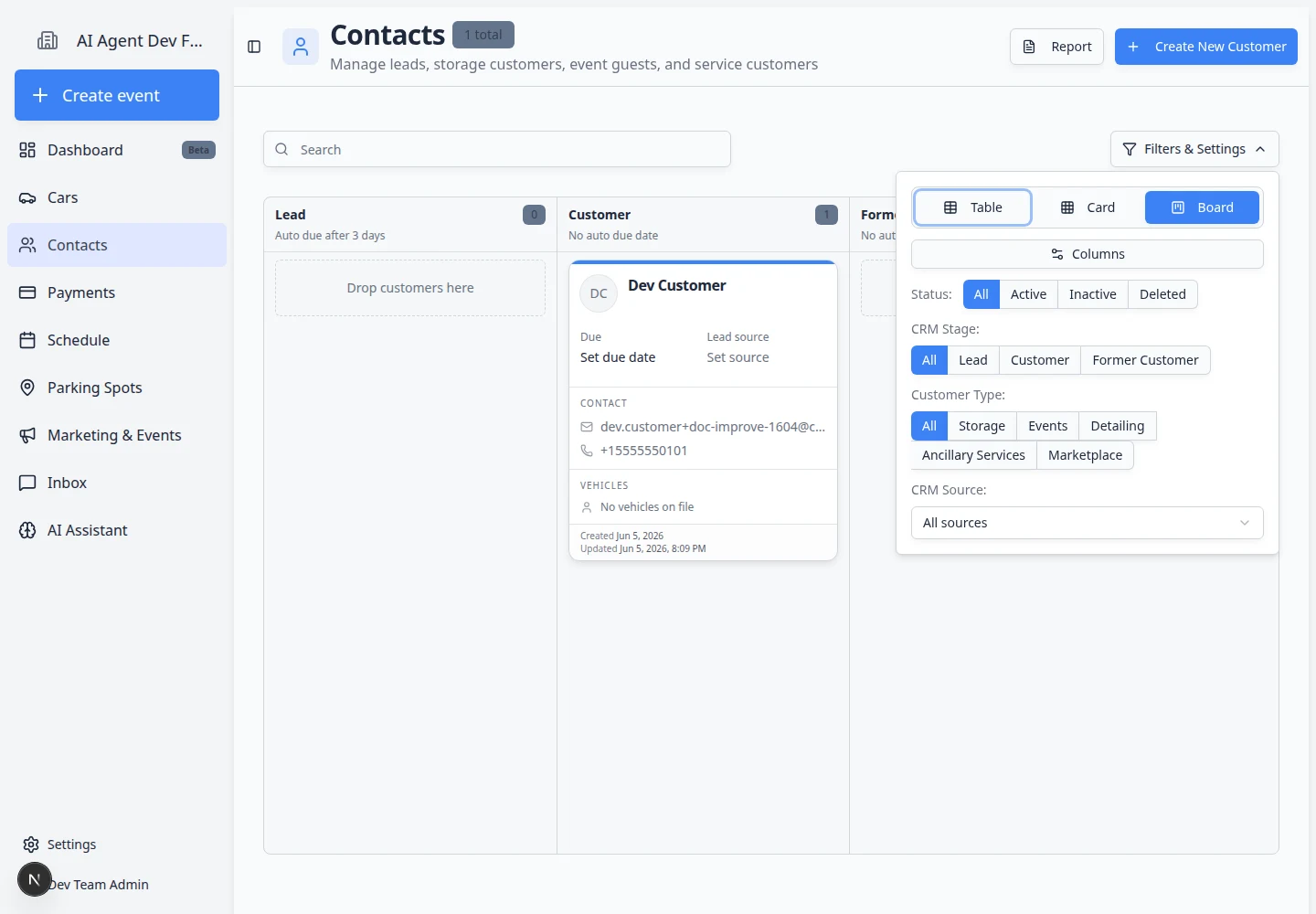
Task: Click the building icon beside AI Agent Dev
Action: [x=48, y=40]
